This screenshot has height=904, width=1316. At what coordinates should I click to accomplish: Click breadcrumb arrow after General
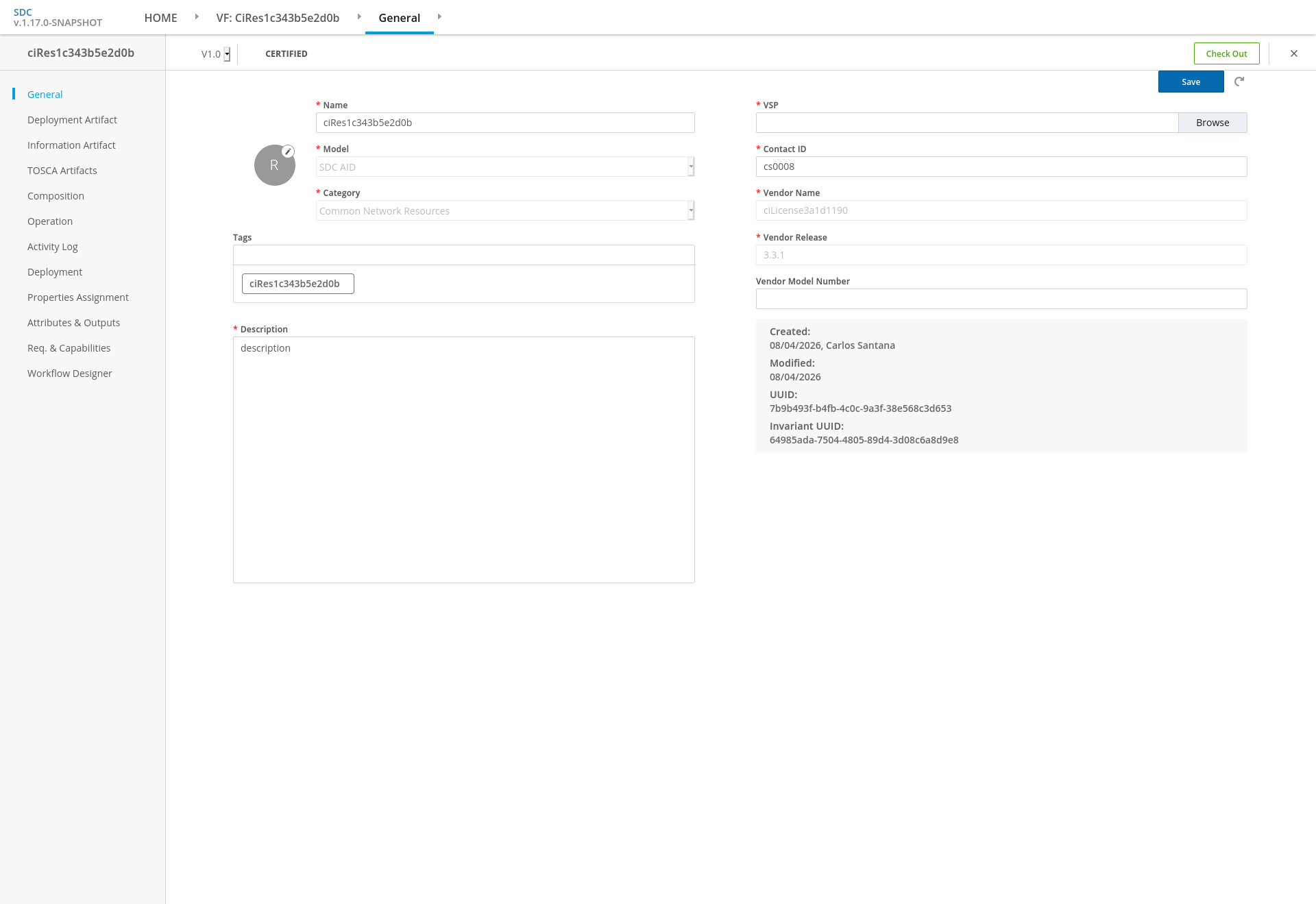point(439,16)
